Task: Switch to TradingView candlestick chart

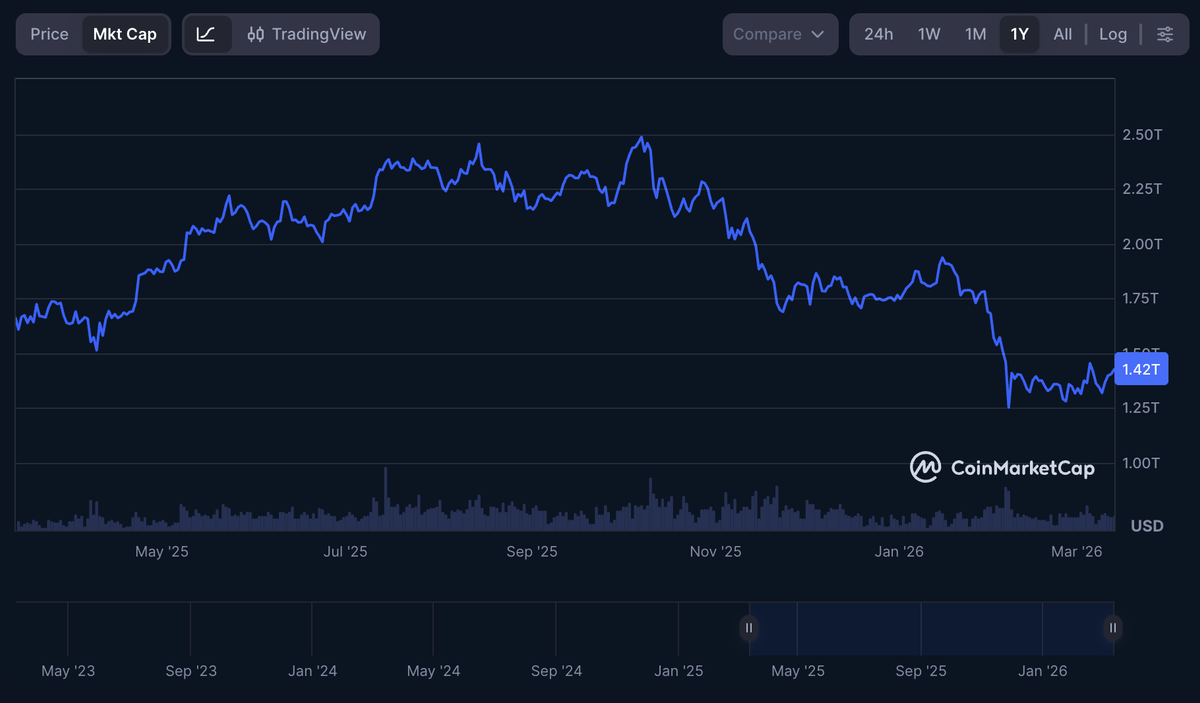Action: pyautogui.click(x=306, y=34)
